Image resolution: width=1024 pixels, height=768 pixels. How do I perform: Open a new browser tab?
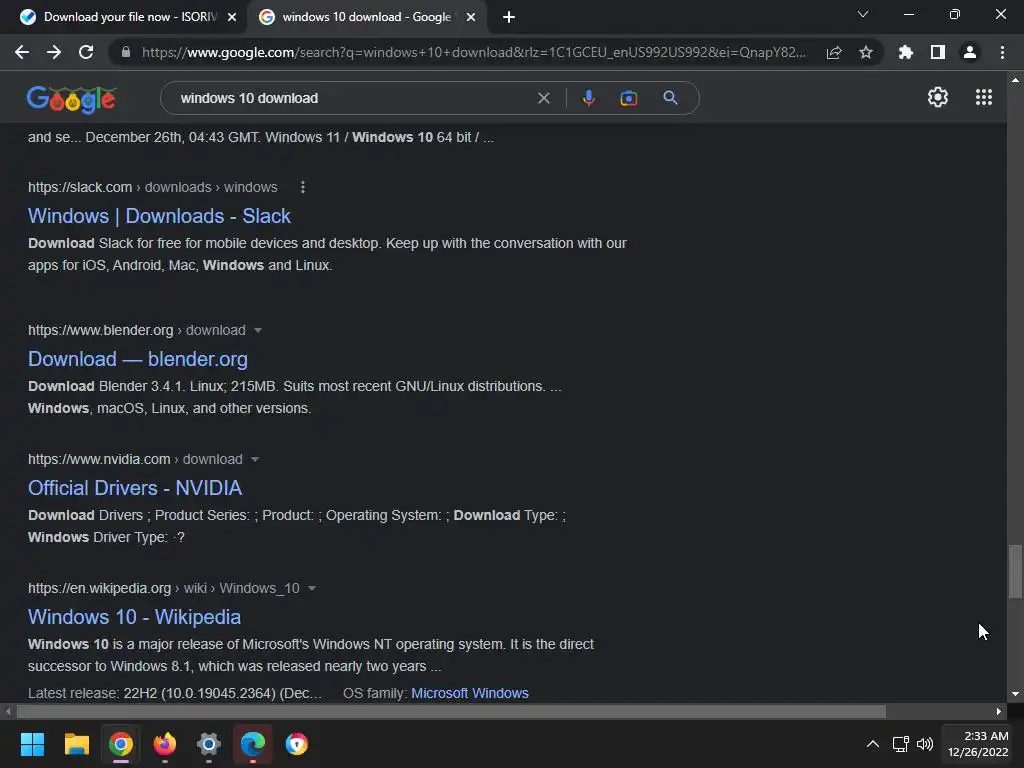(509, 17)
